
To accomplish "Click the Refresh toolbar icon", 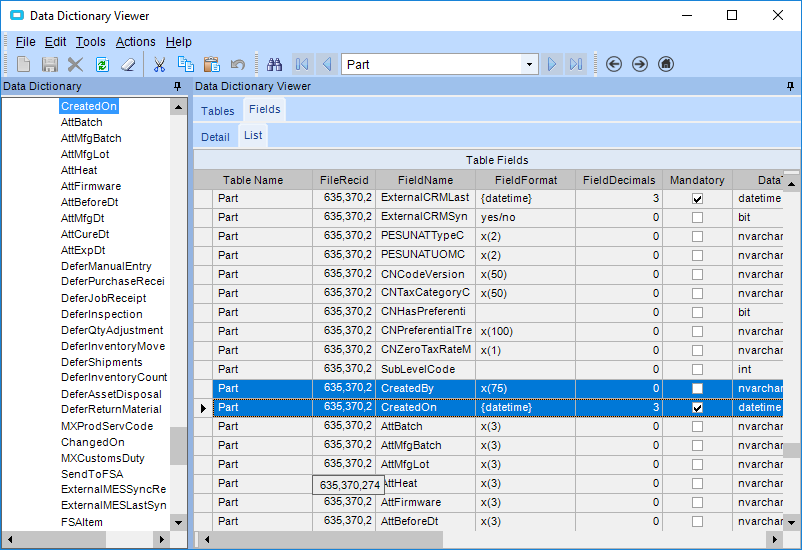I will pos(101,64).
